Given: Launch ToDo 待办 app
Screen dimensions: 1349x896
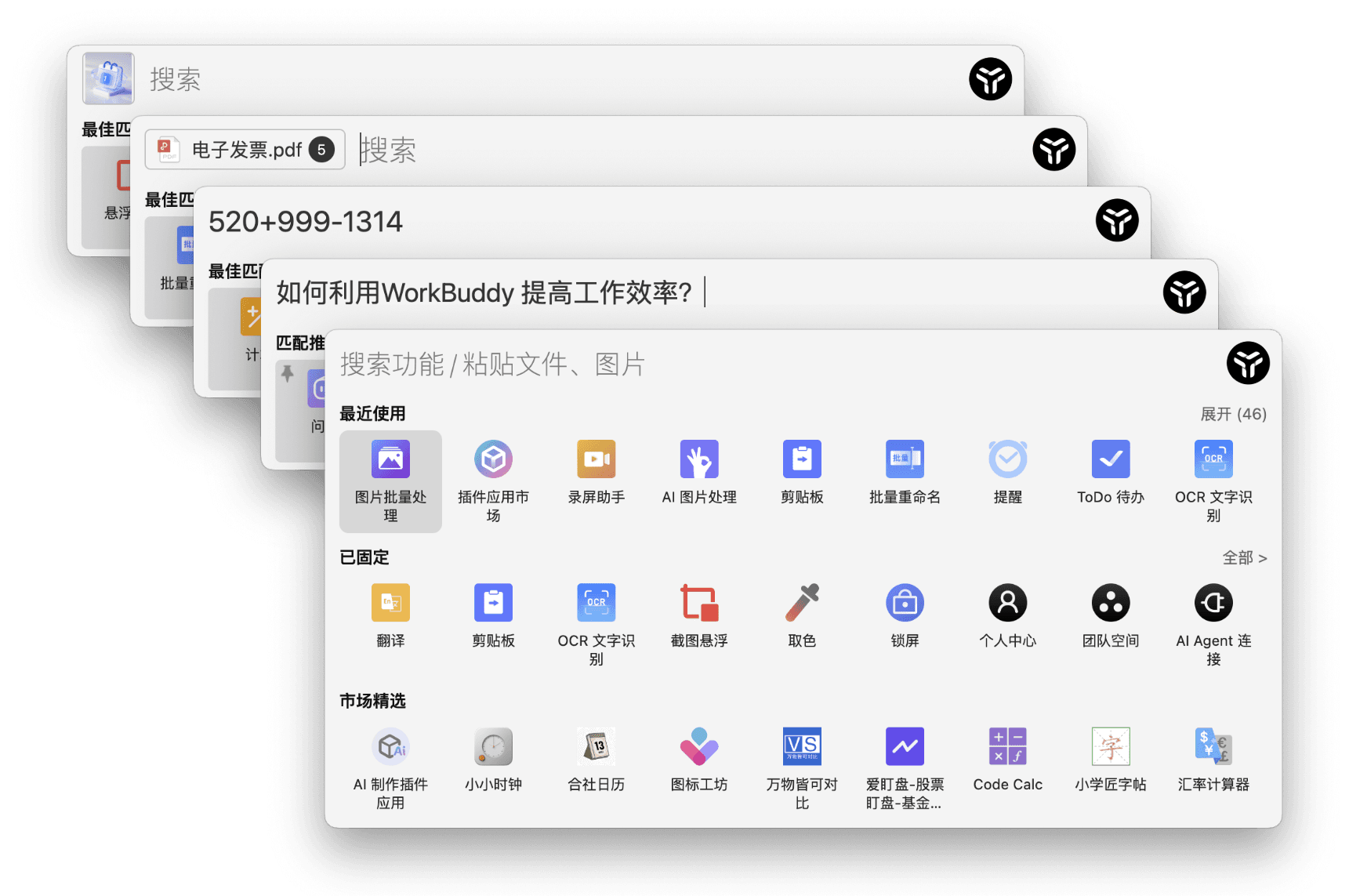Looking at the screenshot, I should [1110, 472].
